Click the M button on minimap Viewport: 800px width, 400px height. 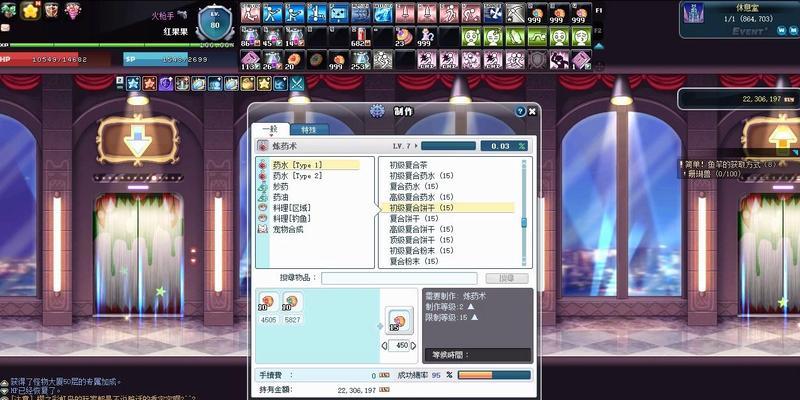pos(793,31)
